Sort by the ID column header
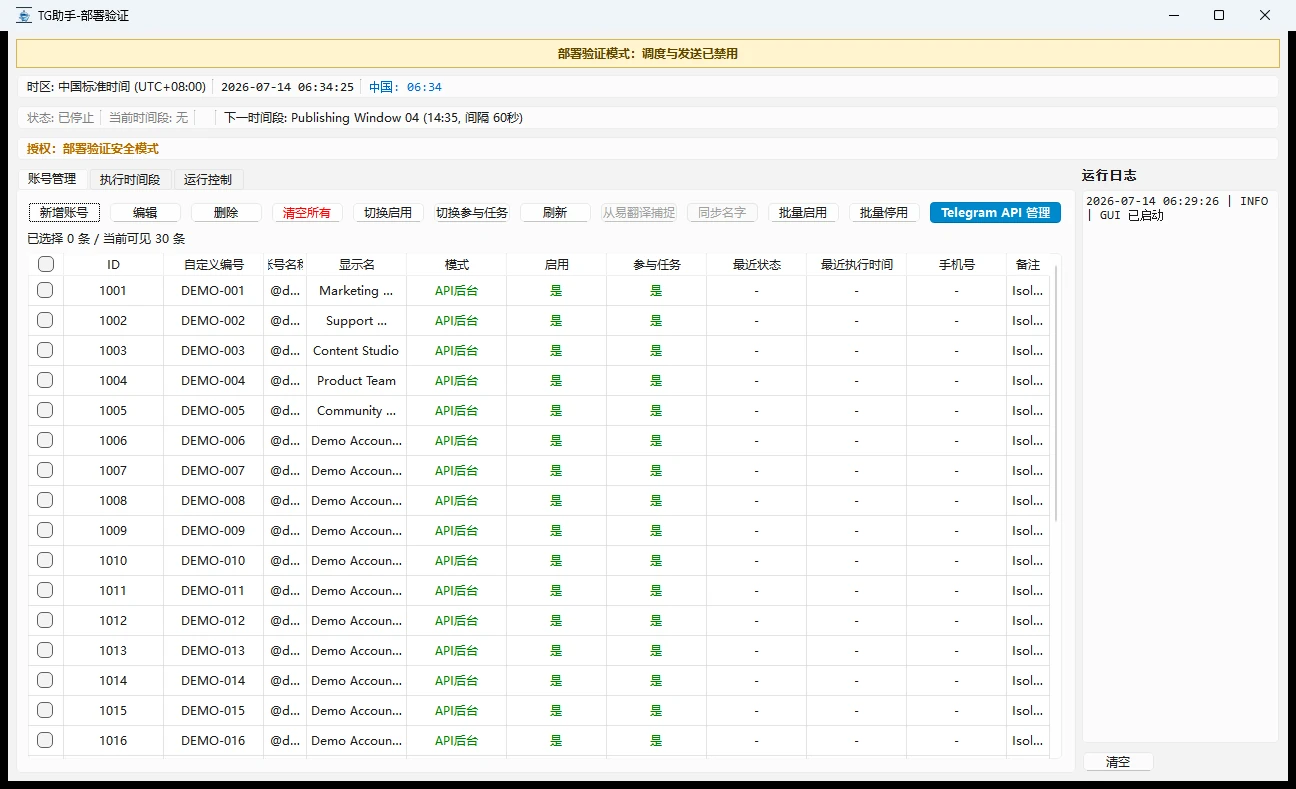This screenshot has width=1296, height=789. click(113, 265)
